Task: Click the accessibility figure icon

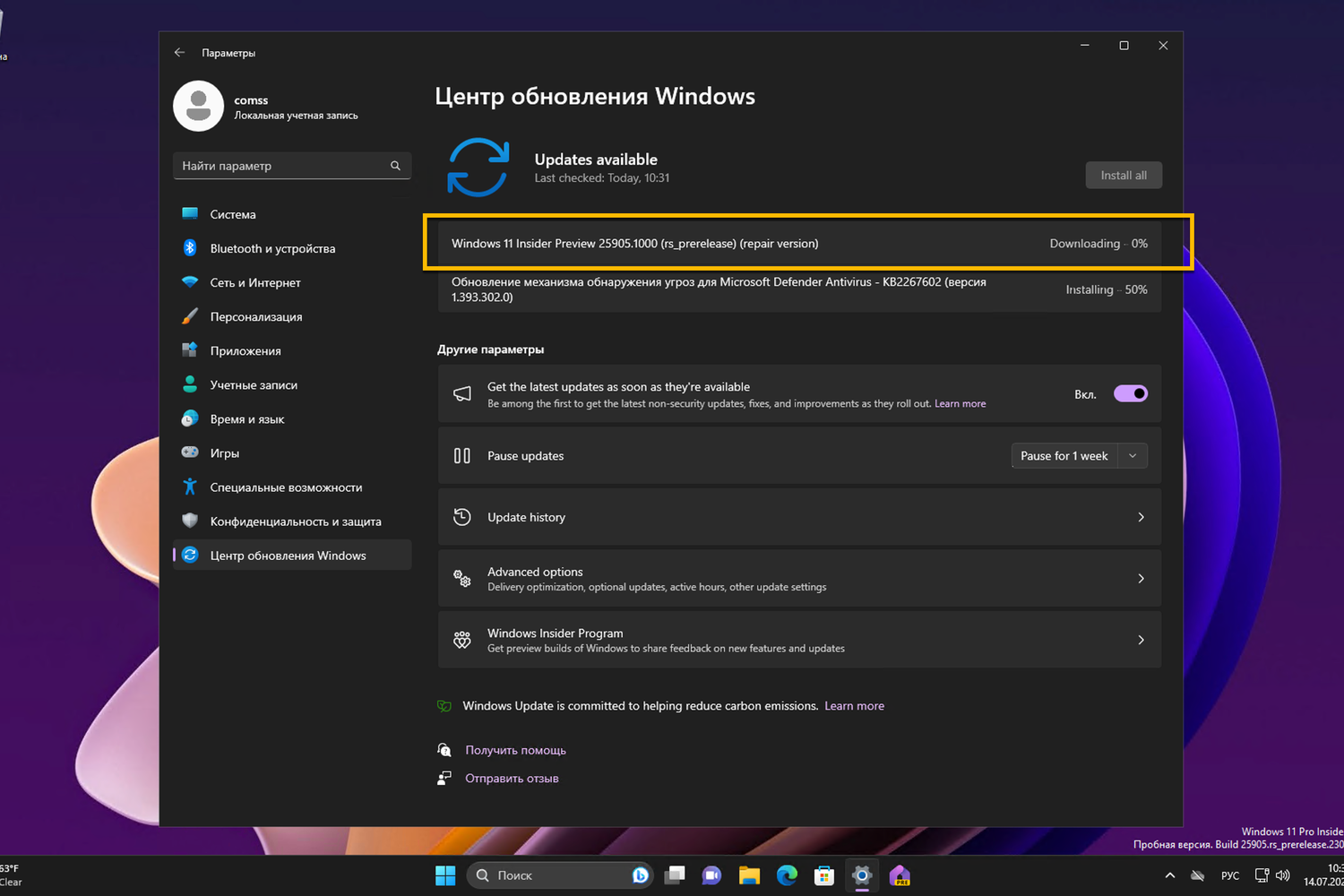Action: point(190,487)
